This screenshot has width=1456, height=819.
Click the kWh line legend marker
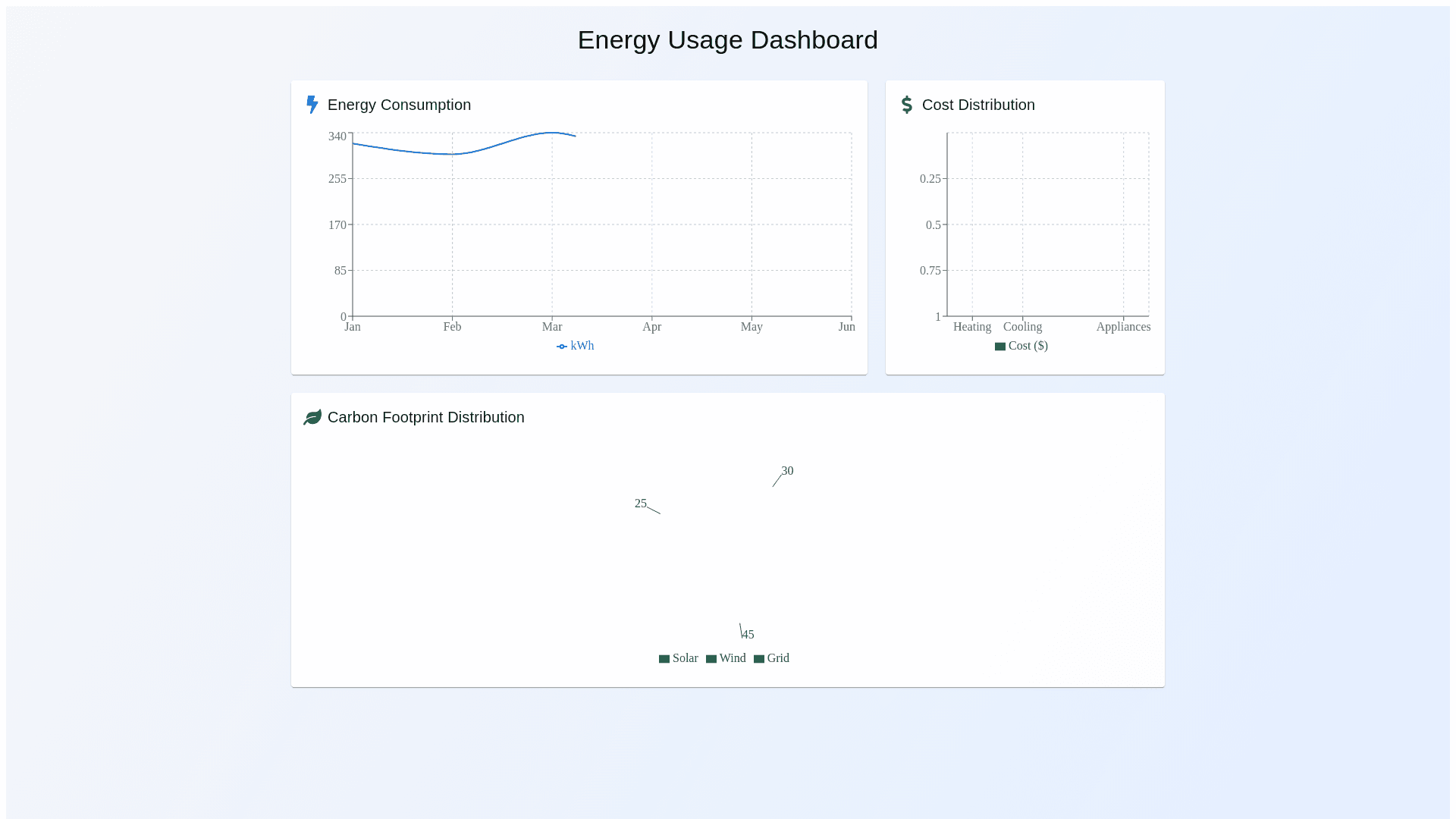click(562, 347)
